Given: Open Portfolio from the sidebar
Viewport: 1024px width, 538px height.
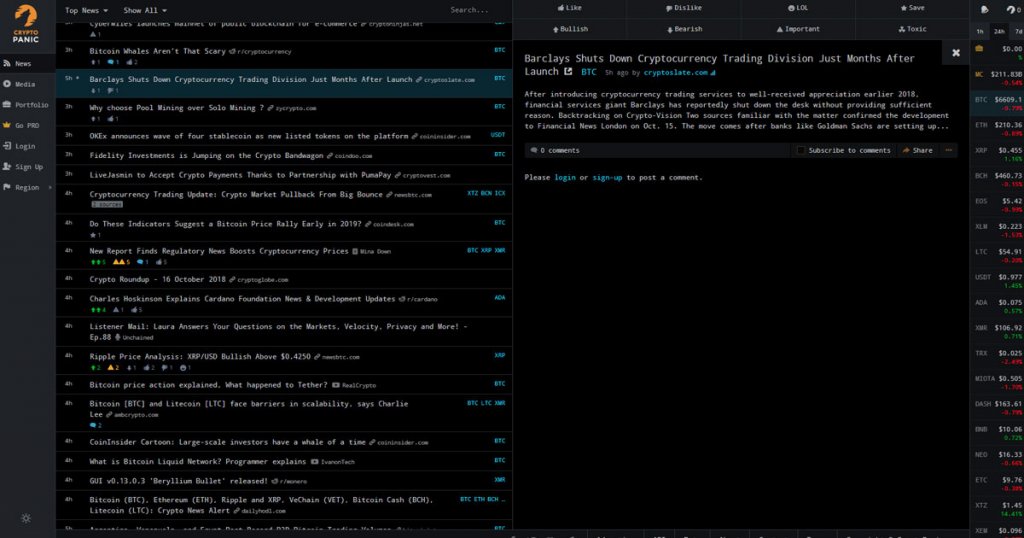Looking at the screenshot, I should 27,104.
